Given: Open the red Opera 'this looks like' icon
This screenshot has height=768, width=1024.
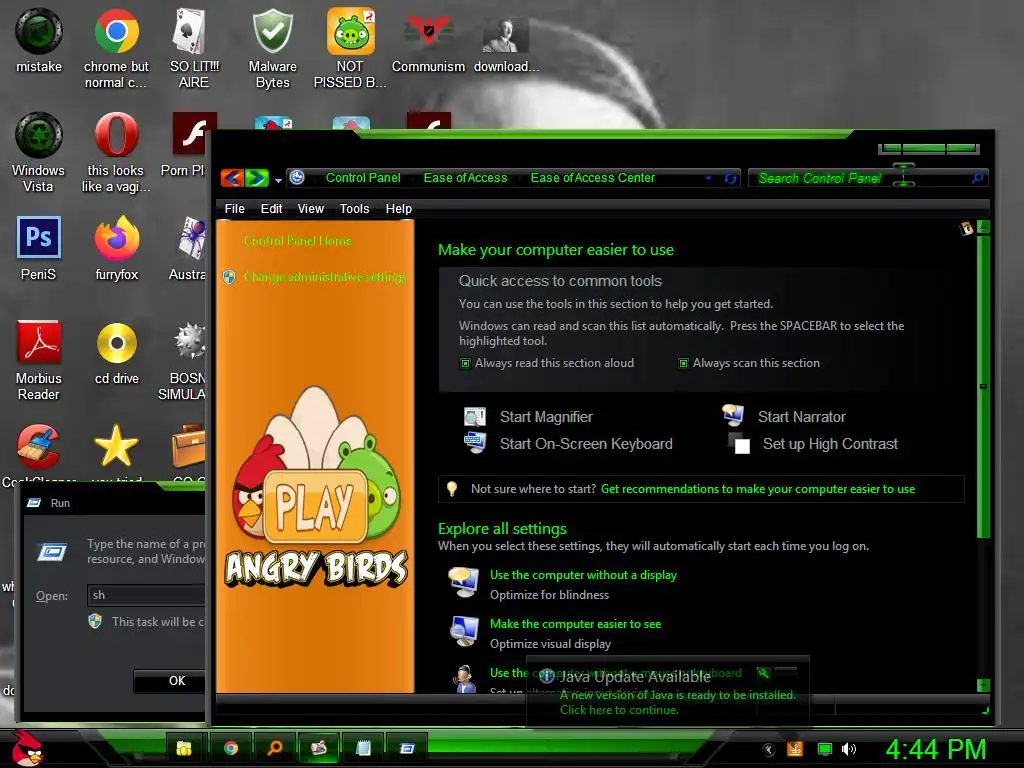Looking at the screenshot, I should click(x=116, y=135).
